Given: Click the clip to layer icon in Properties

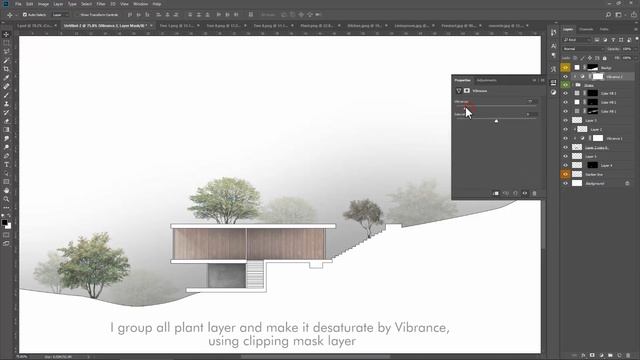Looking at the screenshot, I should click(496, 193).
